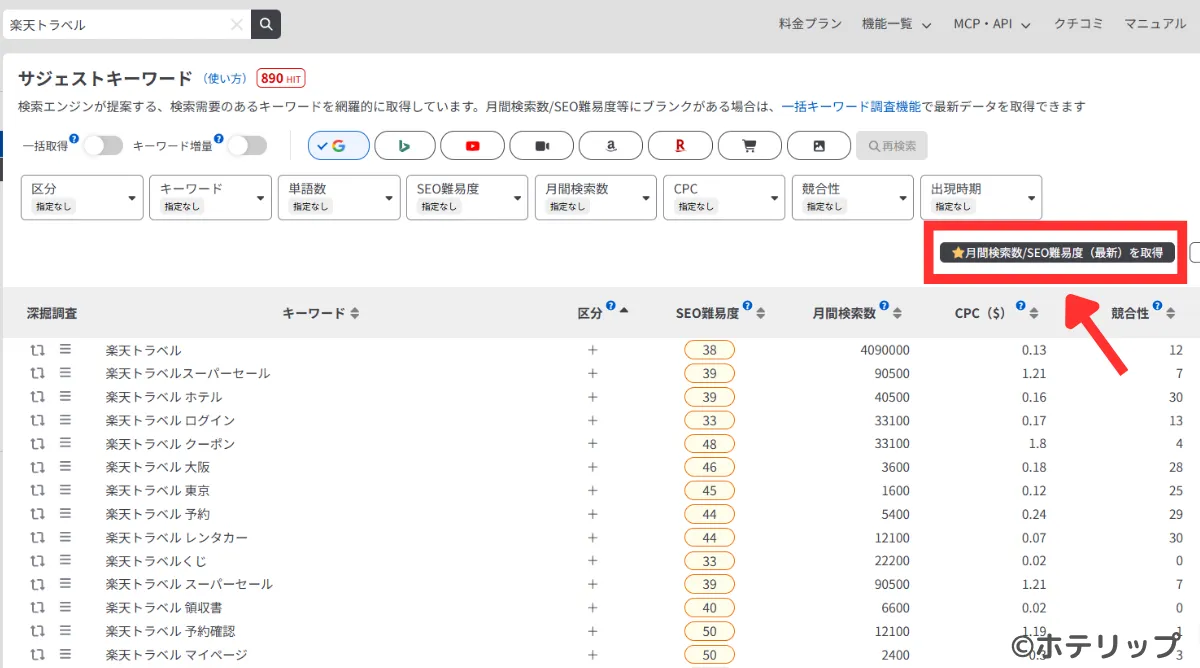
Task: Toggle the キーワード増量 switch
Action: coord(247,146)
